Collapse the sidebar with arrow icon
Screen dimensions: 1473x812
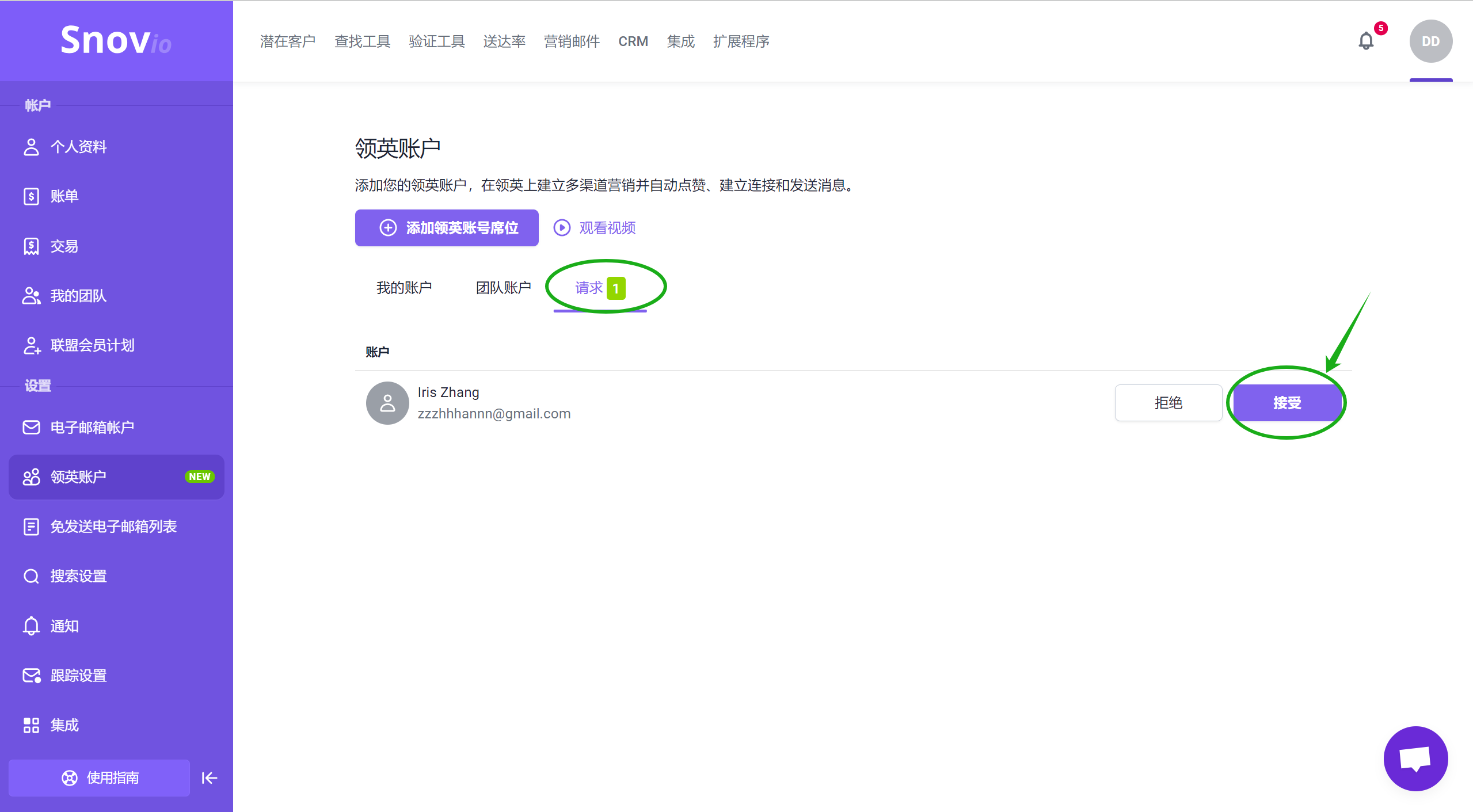tap(210, 778)
